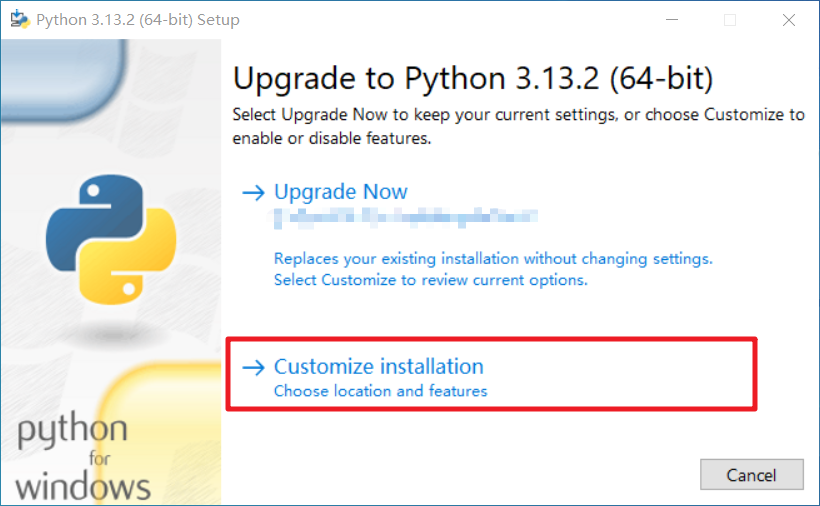Select the Upgrade Now option text

click(x=340, y=192)
